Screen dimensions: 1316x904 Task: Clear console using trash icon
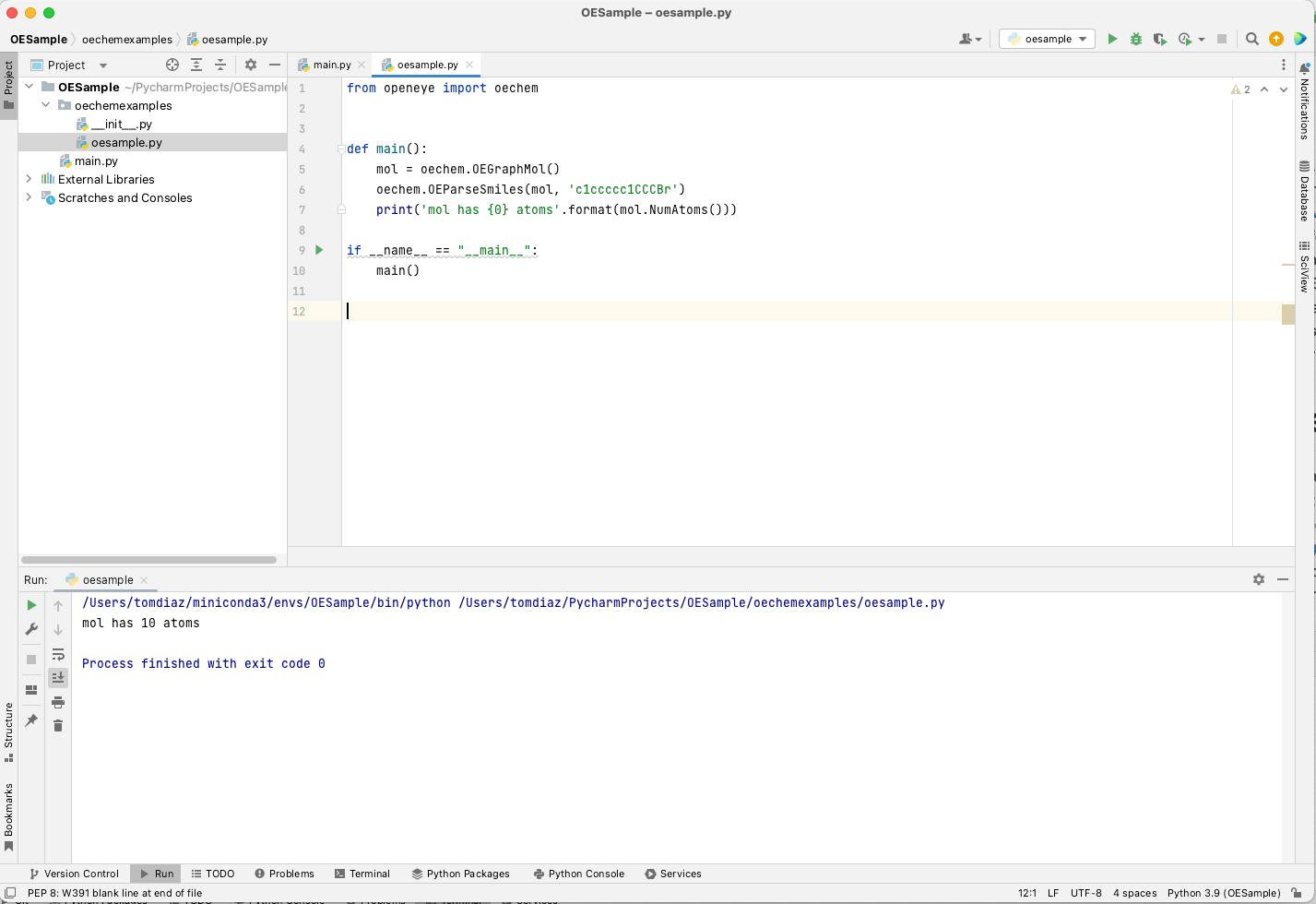click(58, 726)
